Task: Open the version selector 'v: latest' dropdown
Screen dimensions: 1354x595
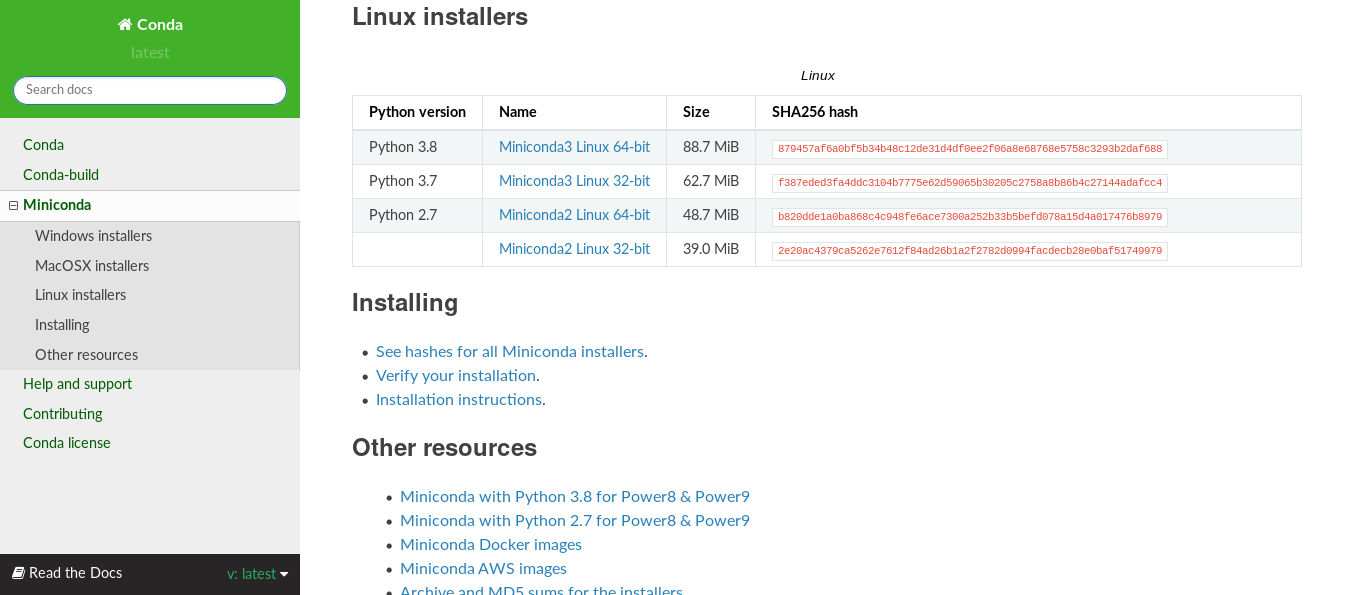Action: click(x=257, y=574)
